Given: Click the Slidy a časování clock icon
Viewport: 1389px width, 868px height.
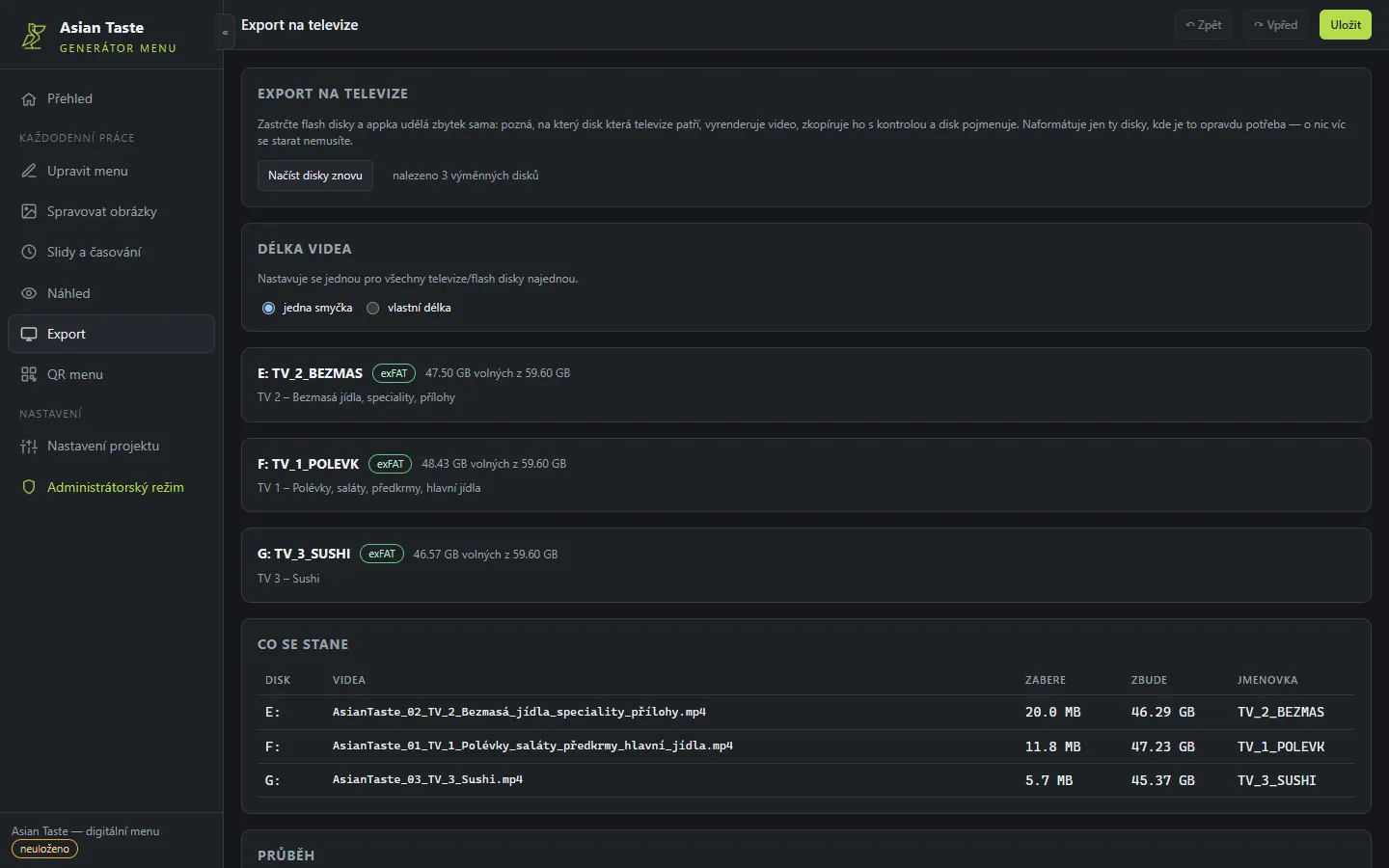Looking at the screenshot, I should [29, 252].
